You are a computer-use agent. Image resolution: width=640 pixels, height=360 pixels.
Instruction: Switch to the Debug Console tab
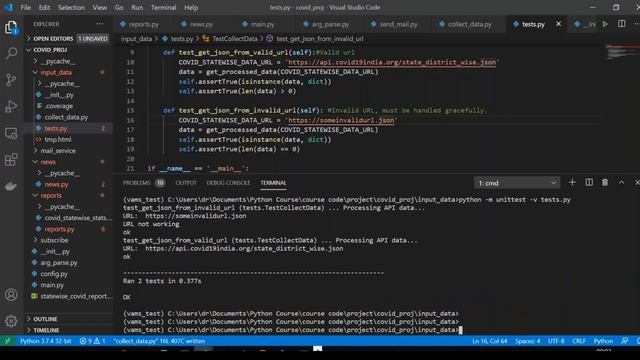(228, 183)
